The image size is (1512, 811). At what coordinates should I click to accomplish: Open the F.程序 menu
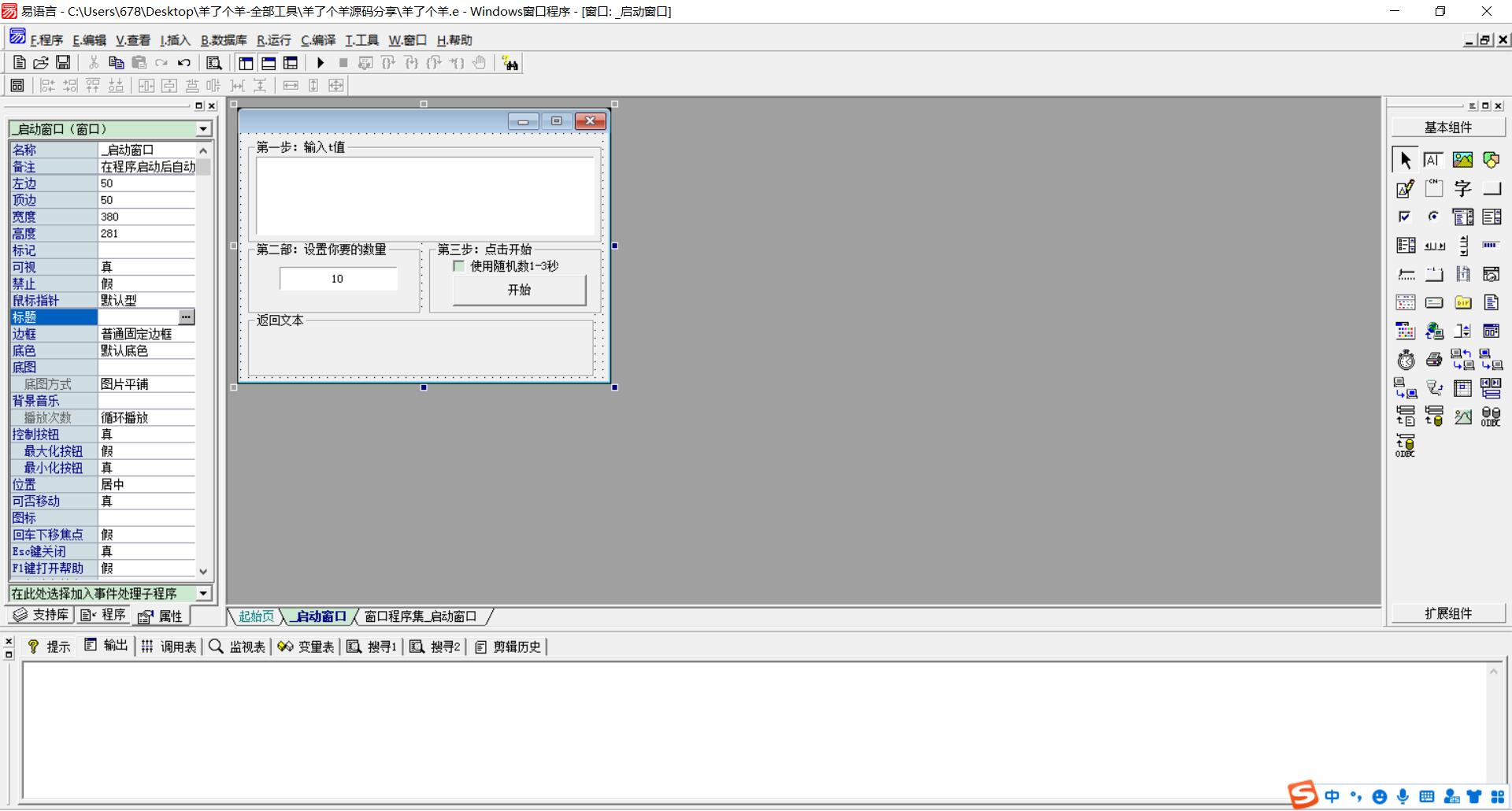(x=46, y=40)
